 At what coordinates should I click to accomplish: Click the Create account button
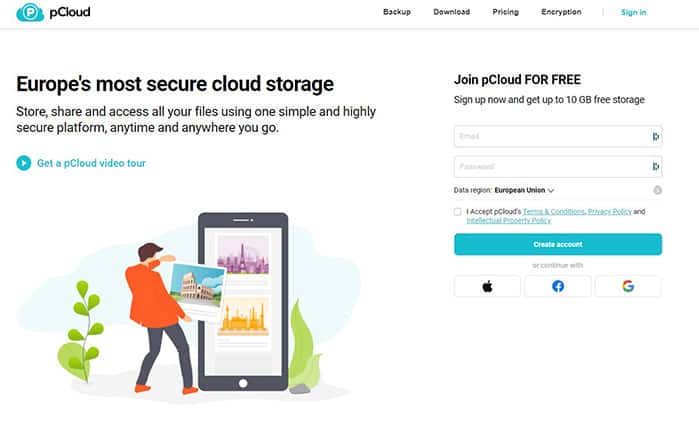pyautogui.click(x=558, y=244)
